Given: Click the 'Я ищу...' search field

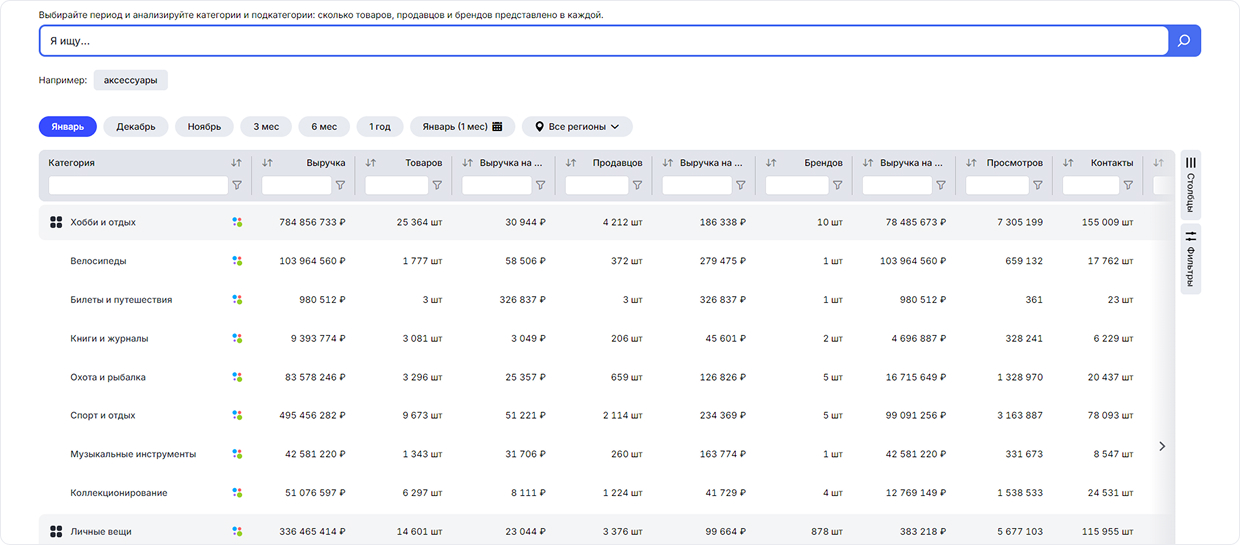Looking at the screenshot, I should point(600,41).
